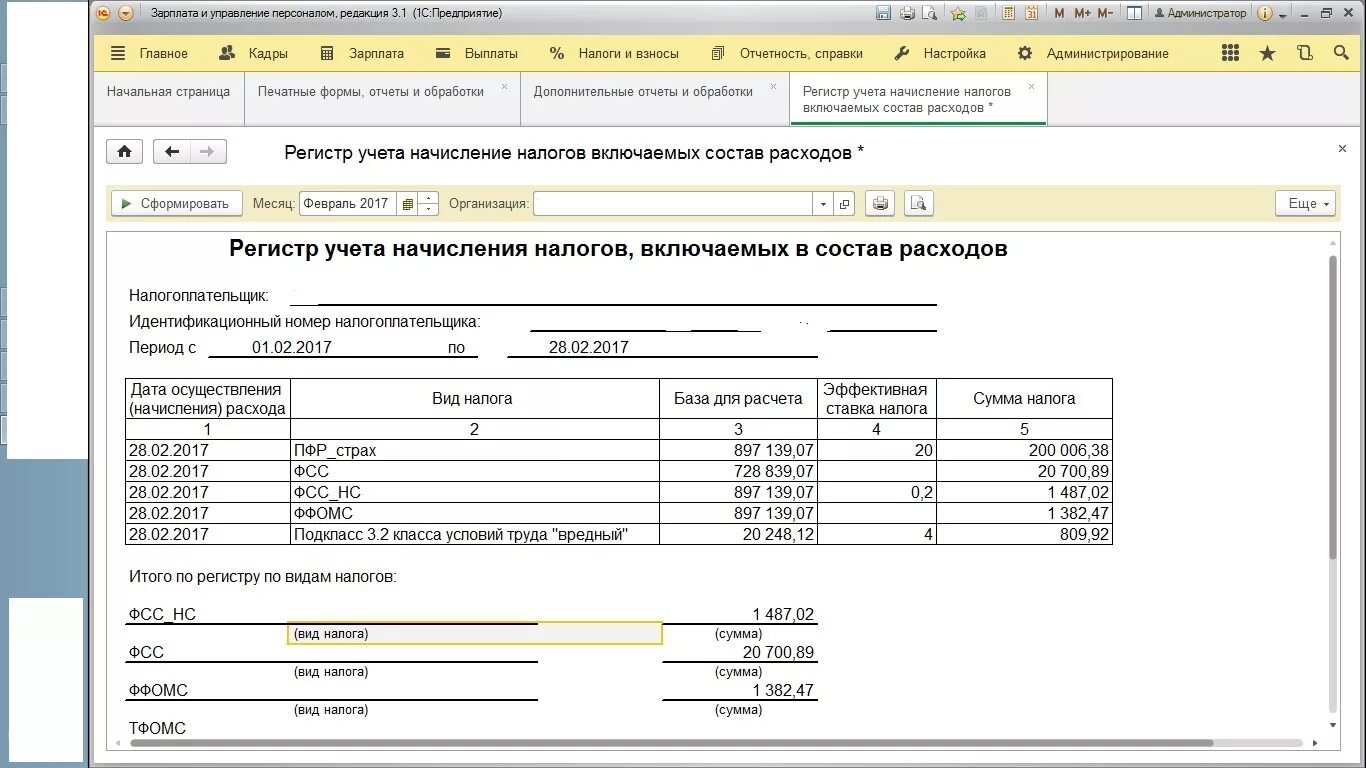The height and width of the screenshot is (768, 1366).
Task: Click the Месяц field showing Февраль 2017
Action: click(x=347, y=204)
